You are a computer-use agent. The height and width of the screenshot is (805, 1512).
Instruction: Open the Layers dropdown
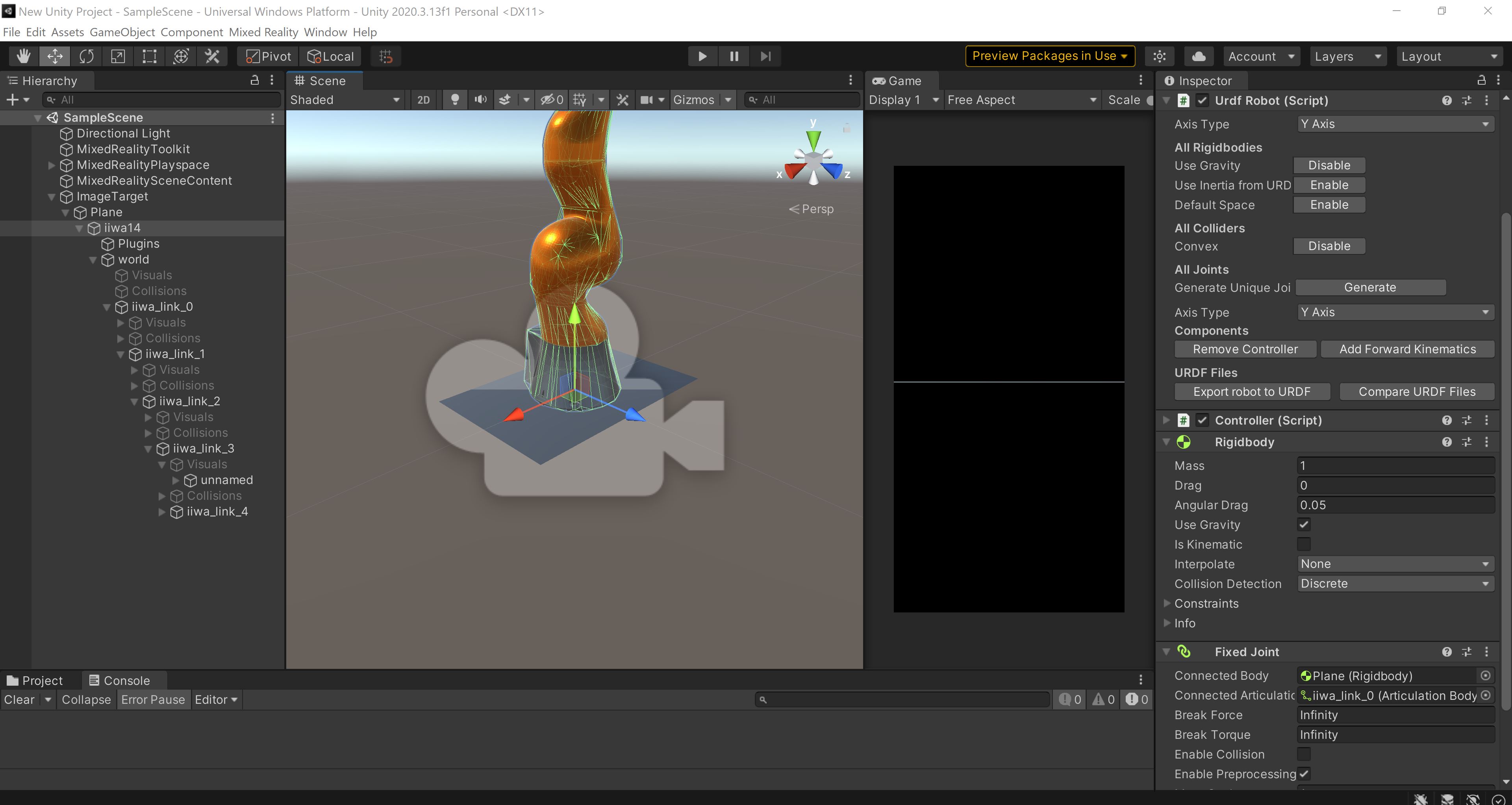pos(1348,56)
